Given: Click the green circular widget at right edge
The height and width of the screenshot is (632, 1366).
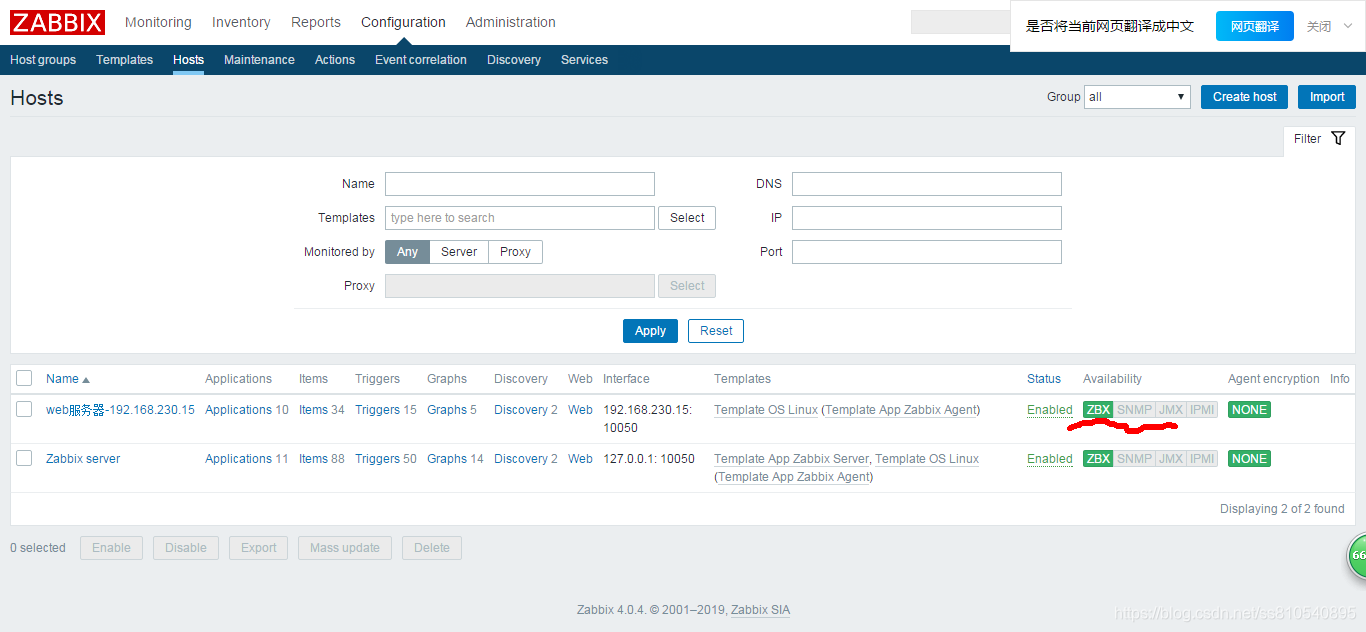Looking at the screenshot, I should (1357, 555).
